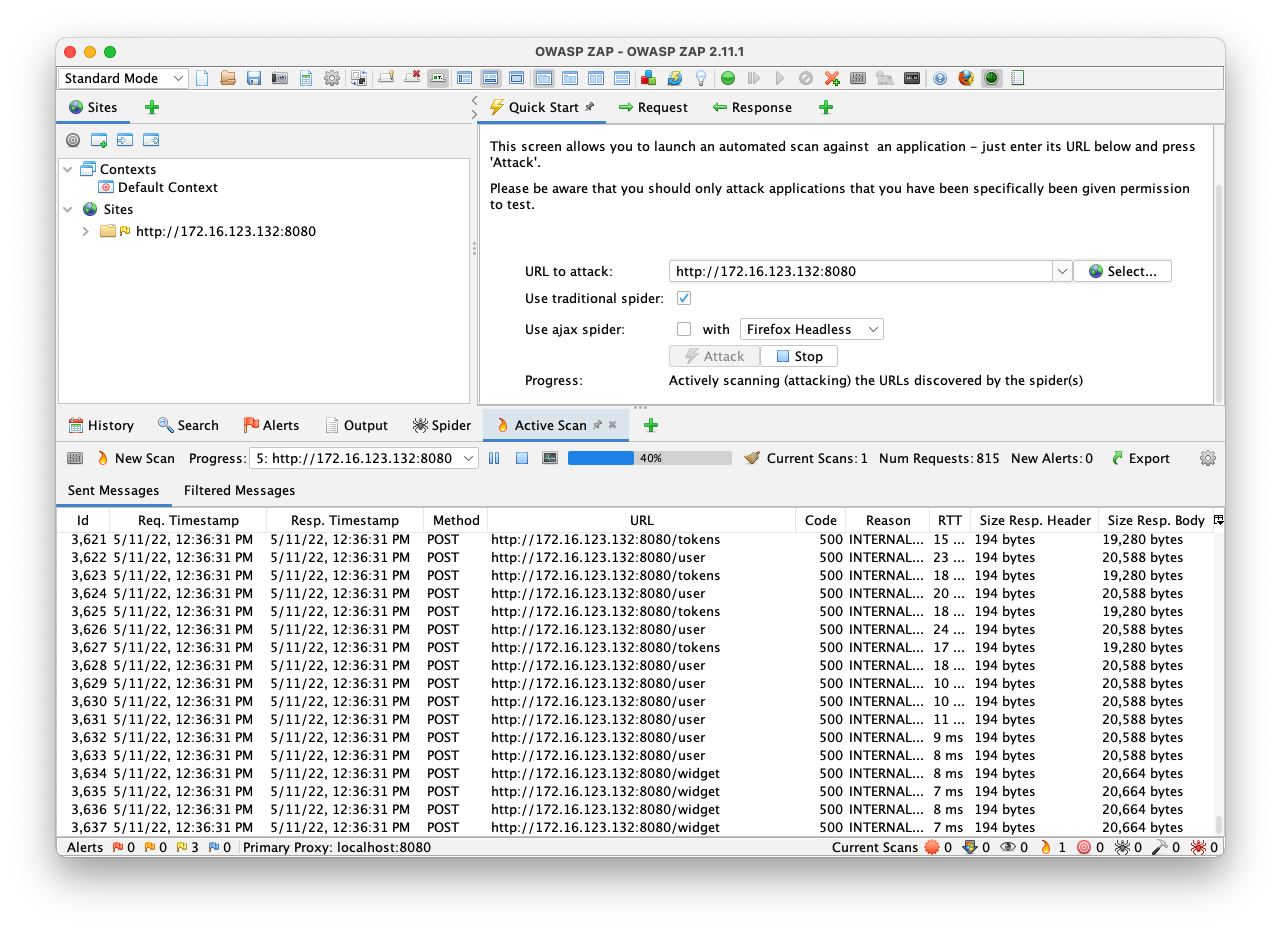Image resolution: width=1281 pixels, height=931 pixels.
Task: Click the New Scan button
Action: (x=135, y=458)
